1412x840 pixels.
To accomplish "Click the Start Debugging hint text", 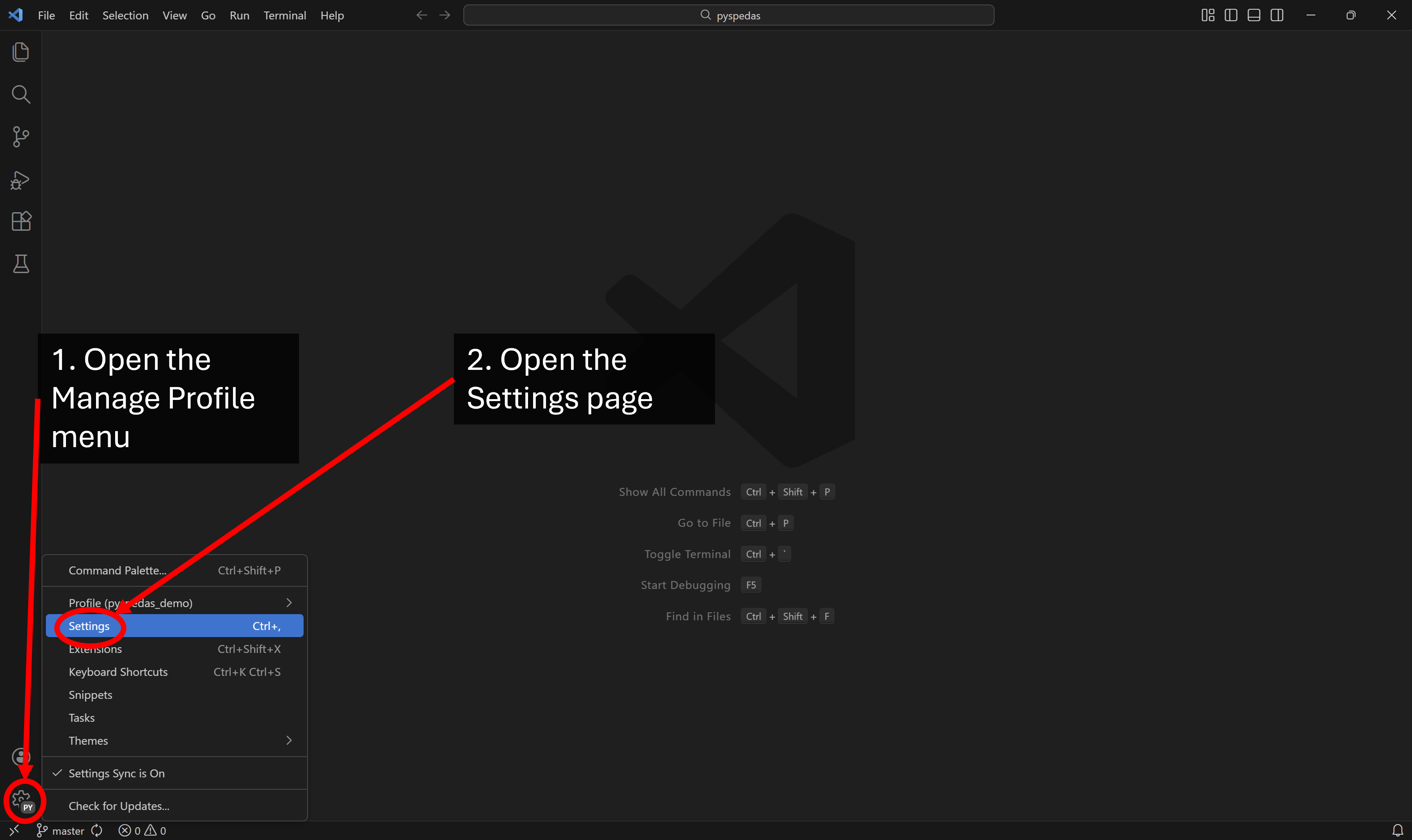I will (x=685, y=585).
